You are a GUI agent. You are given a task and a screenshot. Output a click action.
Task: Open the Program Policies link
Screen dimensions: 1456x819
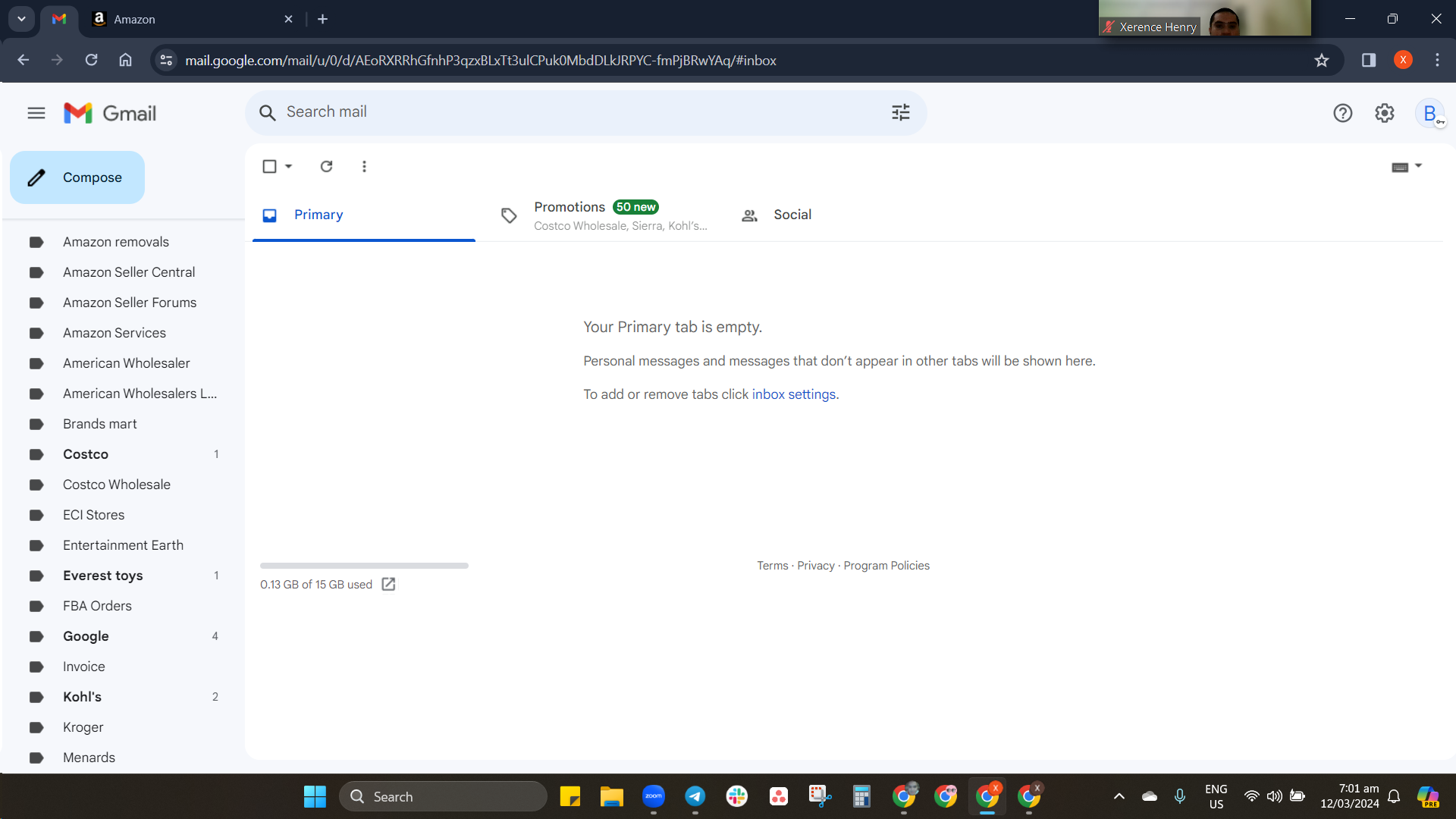(x=886, y=566)
